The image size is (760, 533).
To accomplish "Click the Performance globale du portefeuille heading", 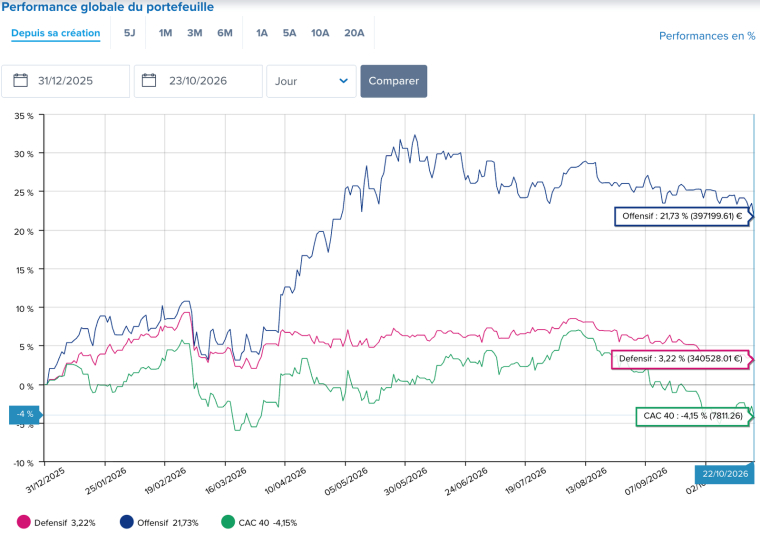I will tap(108, 7).
